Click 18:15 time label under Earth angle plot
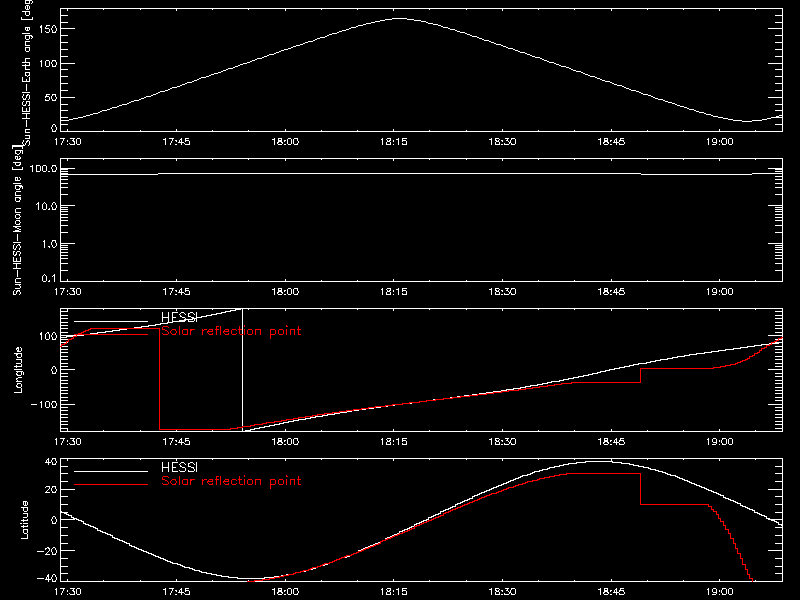The width and height of the screenshot is (800, 600). click(x=393, y=141)
